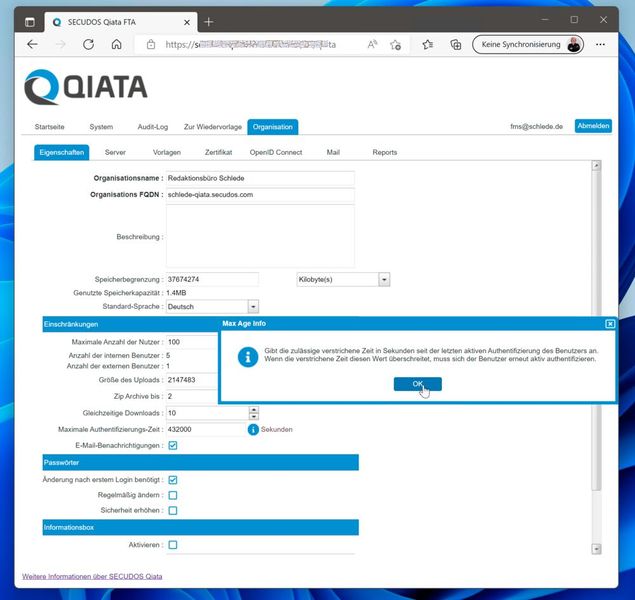635x600 pixels.
Task: Click the Passwörter section header
Action: click(200, 462)
